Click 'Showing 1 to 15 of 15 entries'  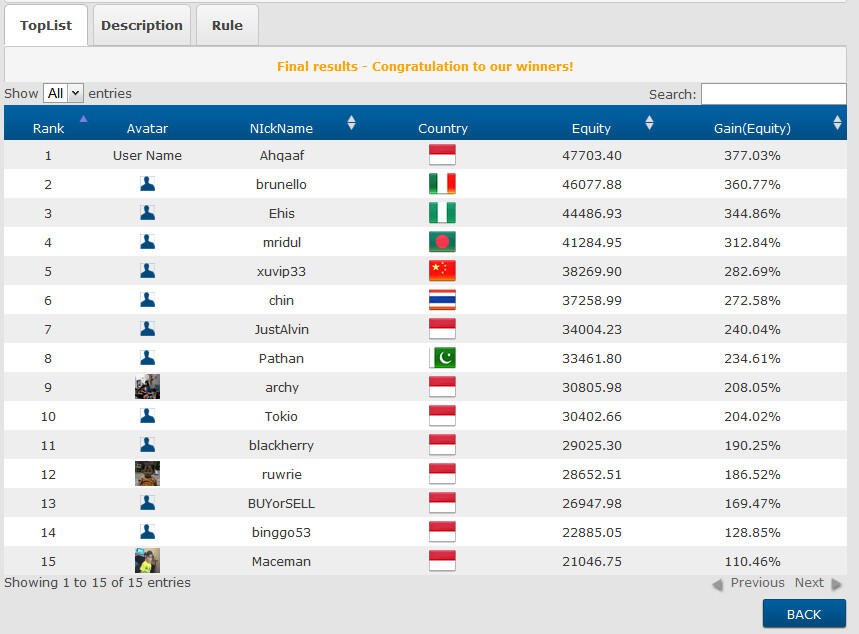pyautogui.click(x=98, y=582)
